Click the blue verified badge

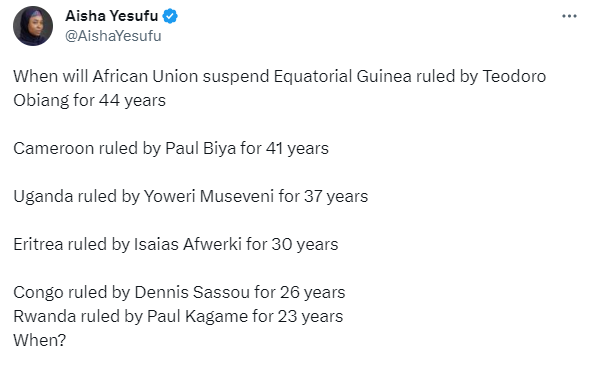(x=170, y=16)
